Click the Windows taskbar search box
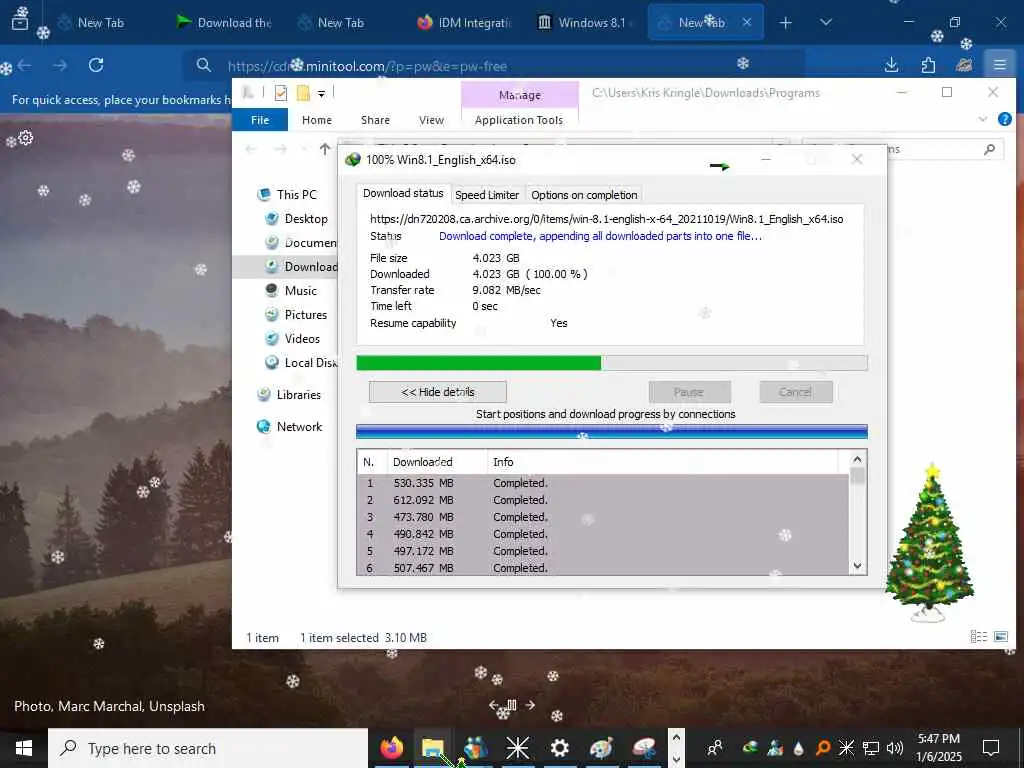This screenshot has height=768, width=1024. [208, 748]
